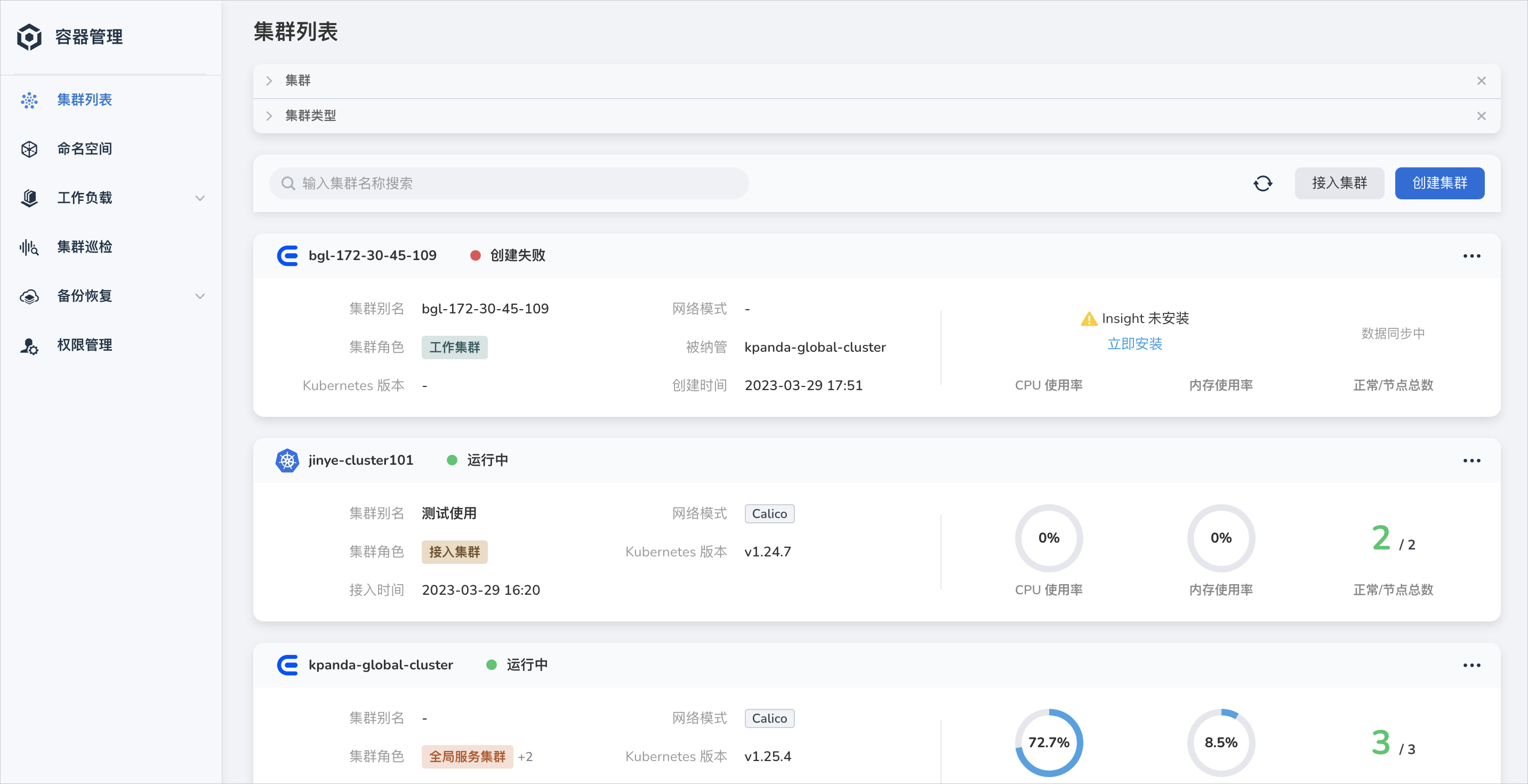Click version value v1.25.4
The image size is (1528, 784).
tap(768, 757)
